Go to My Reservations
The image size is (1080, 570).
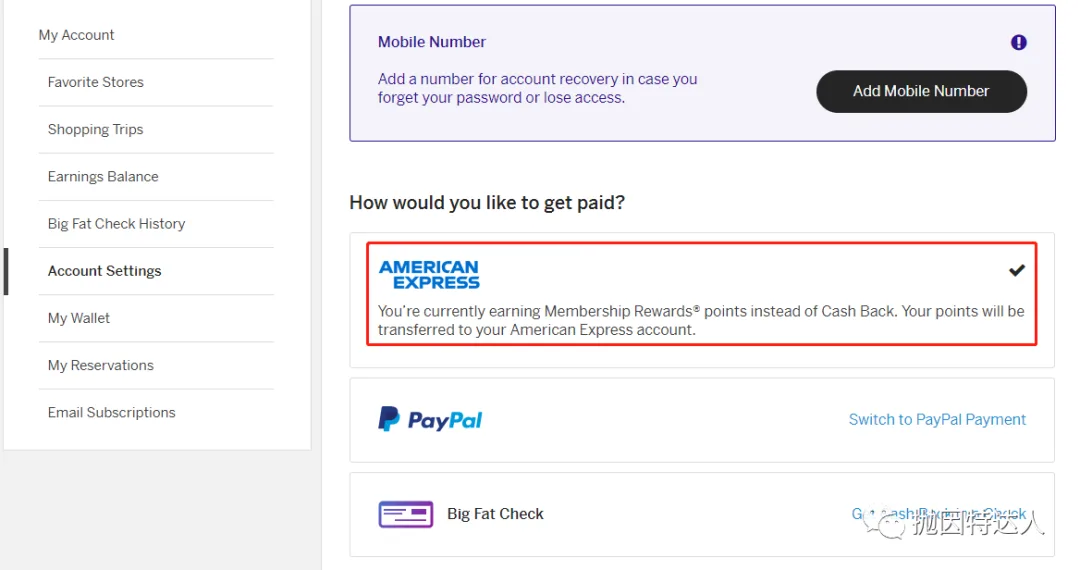point(101,366)
